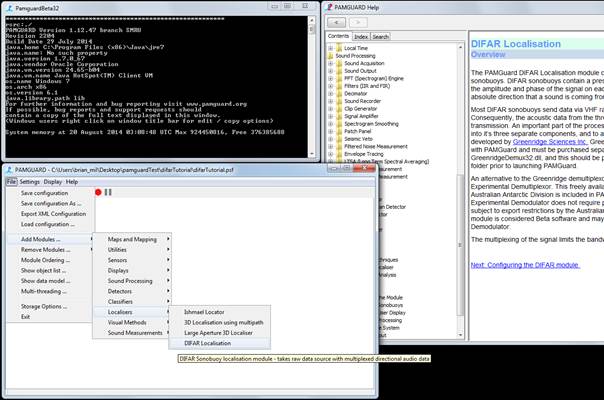Click the FFT Engine folder icon
Image resolution: width=604 pixels, height=400 pixels.
pos(339,79)
